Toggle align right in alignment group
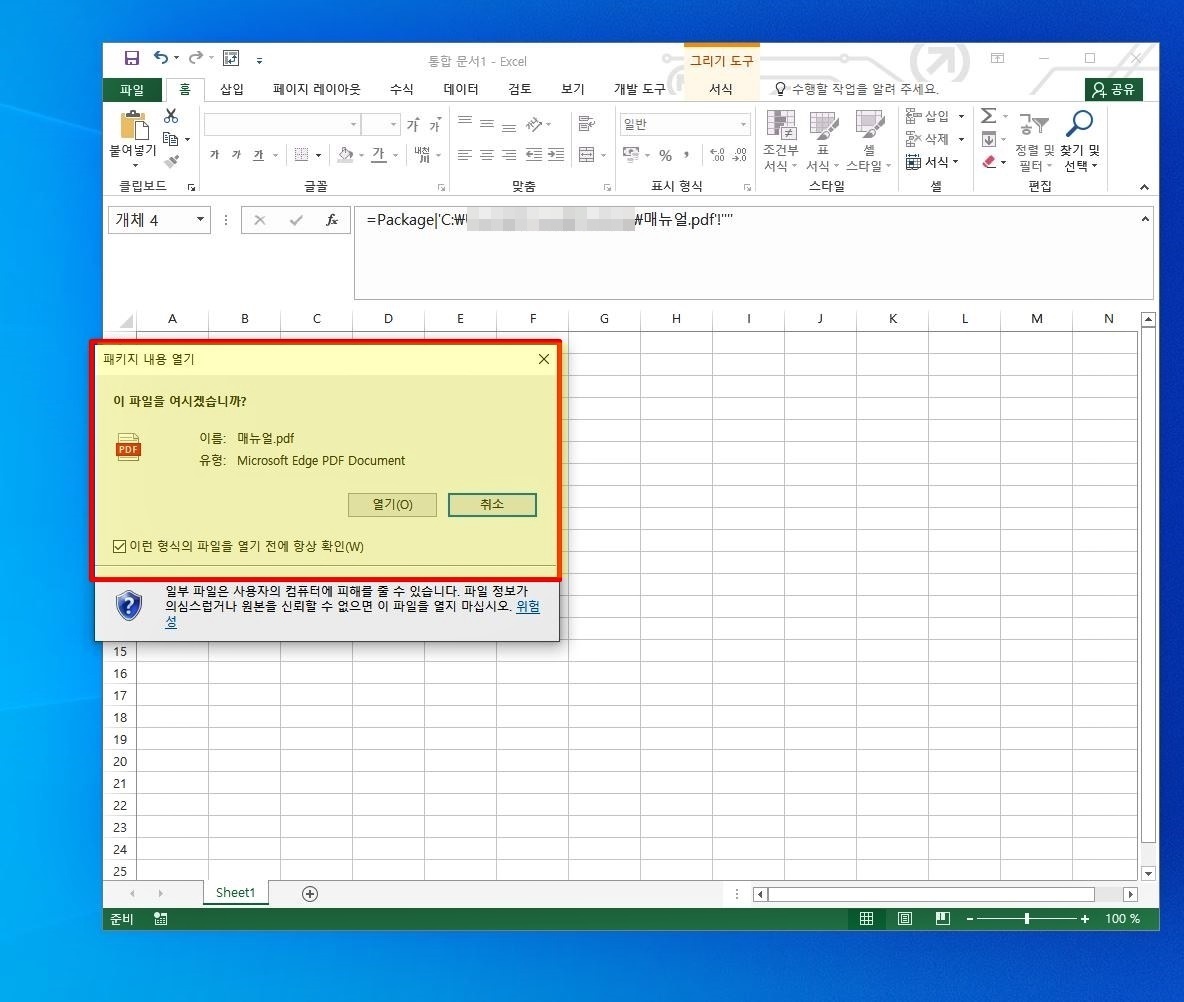 point(510,155)
